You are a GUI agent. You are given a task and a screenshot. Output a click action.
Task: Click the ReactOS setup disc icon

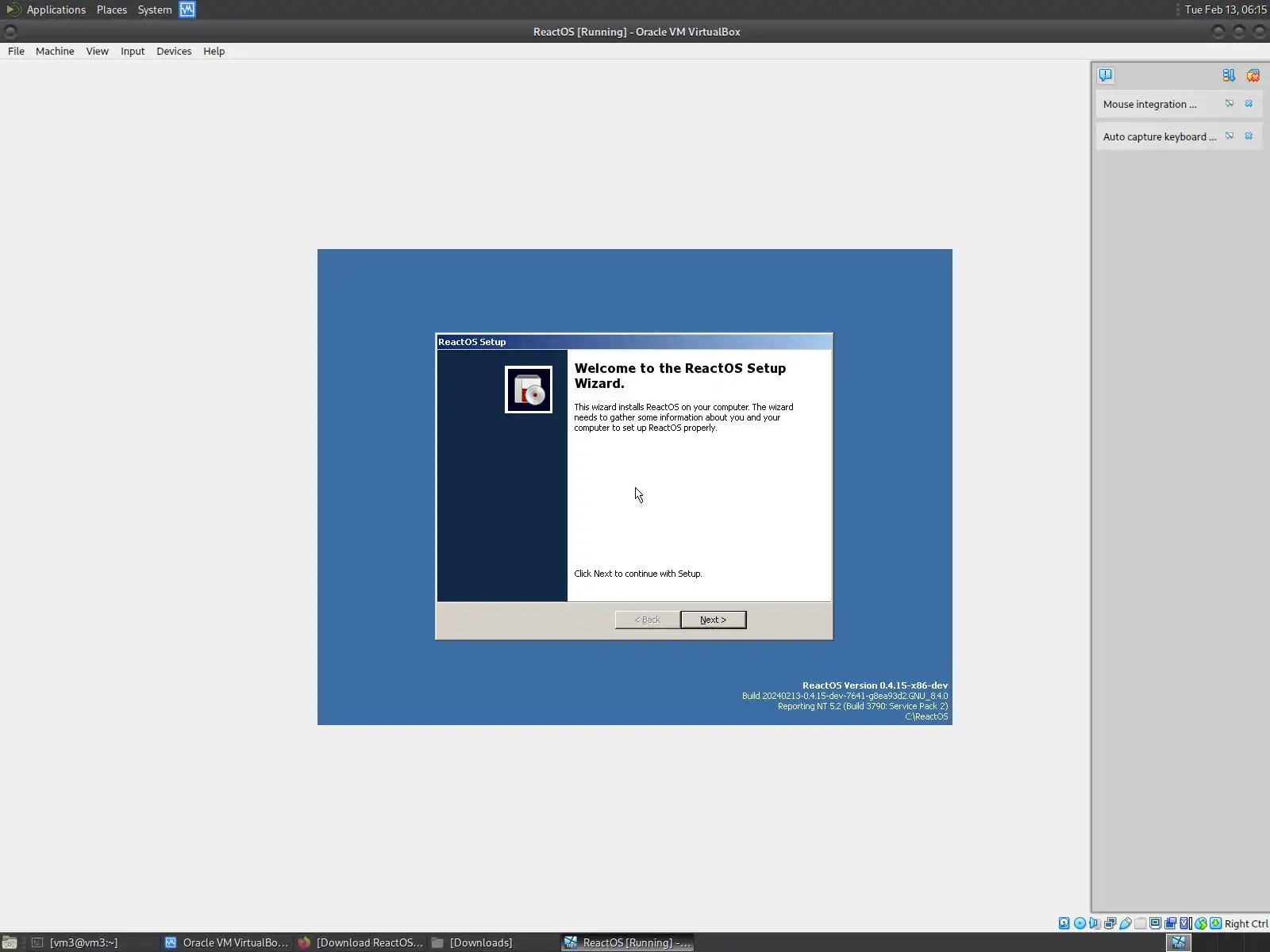point(529,390)
